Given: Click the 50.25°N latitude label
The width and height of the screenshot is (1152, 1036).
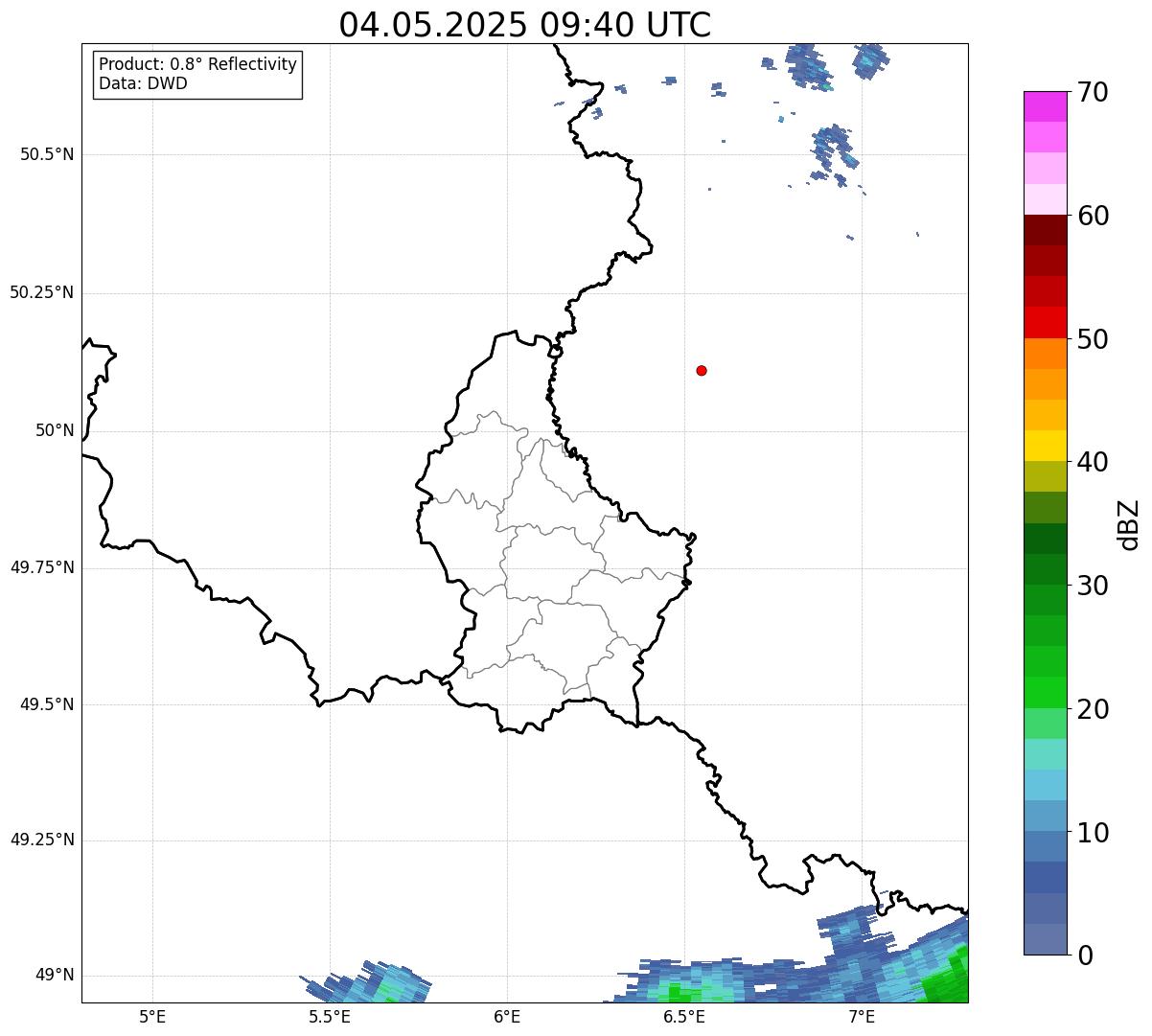Looking at the screenshot, I should [42, 292].
